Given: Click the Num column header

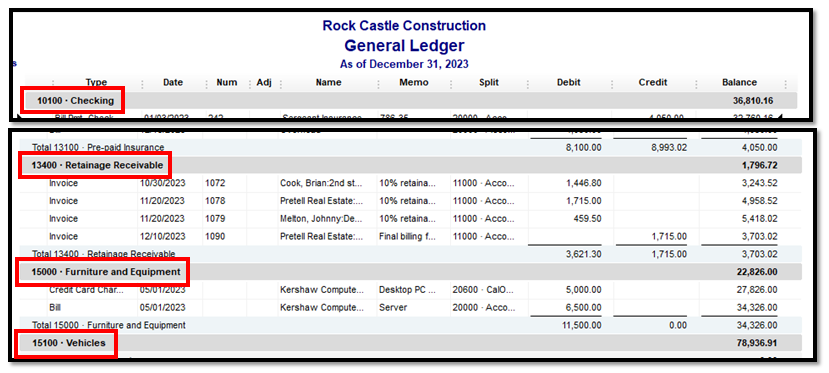Looking at the screenshot, I should [227, 82].
